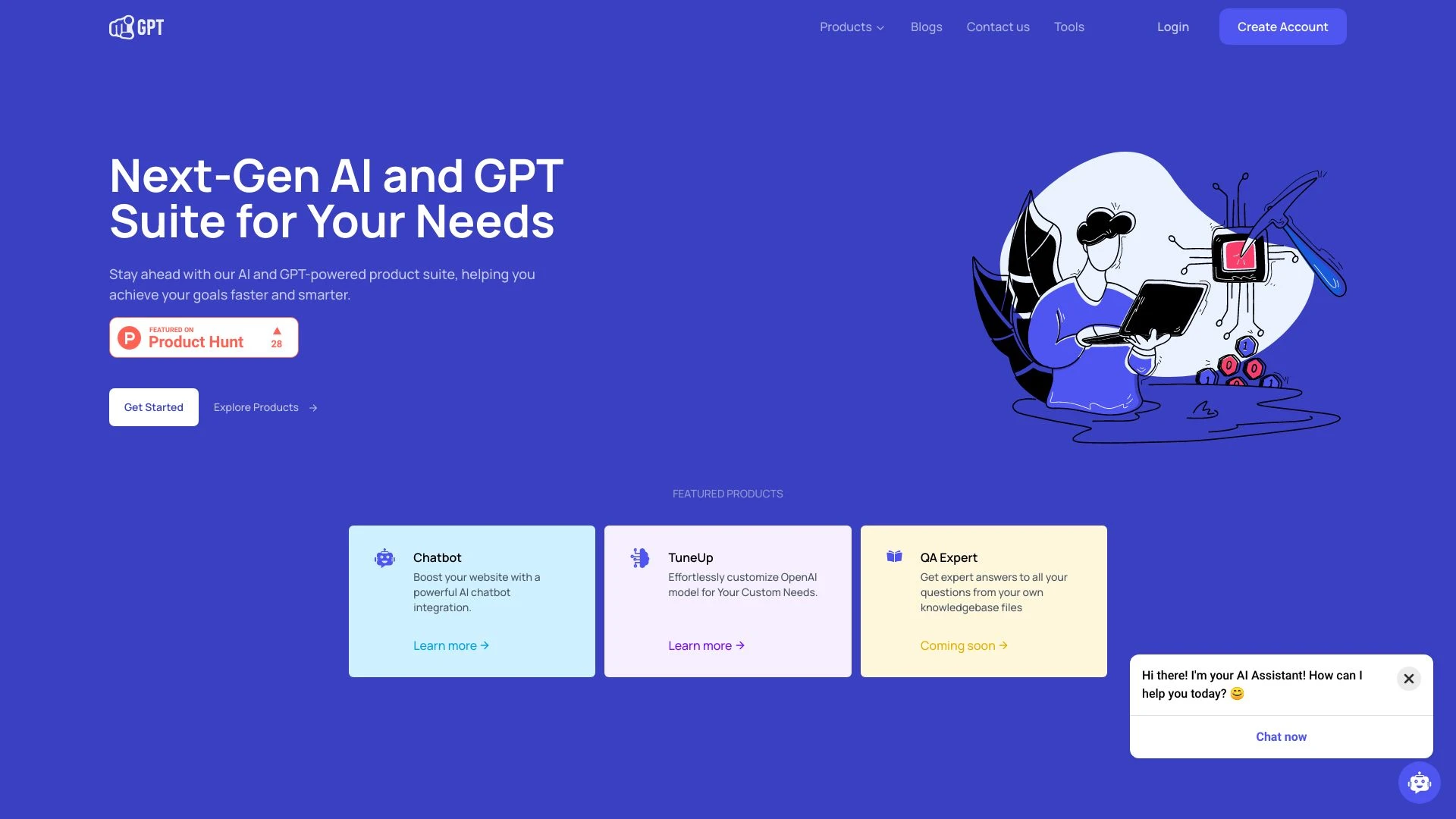1456x819 pixels.
Task: Click the close button on chatbot popup
Action: pos(1408,678)
